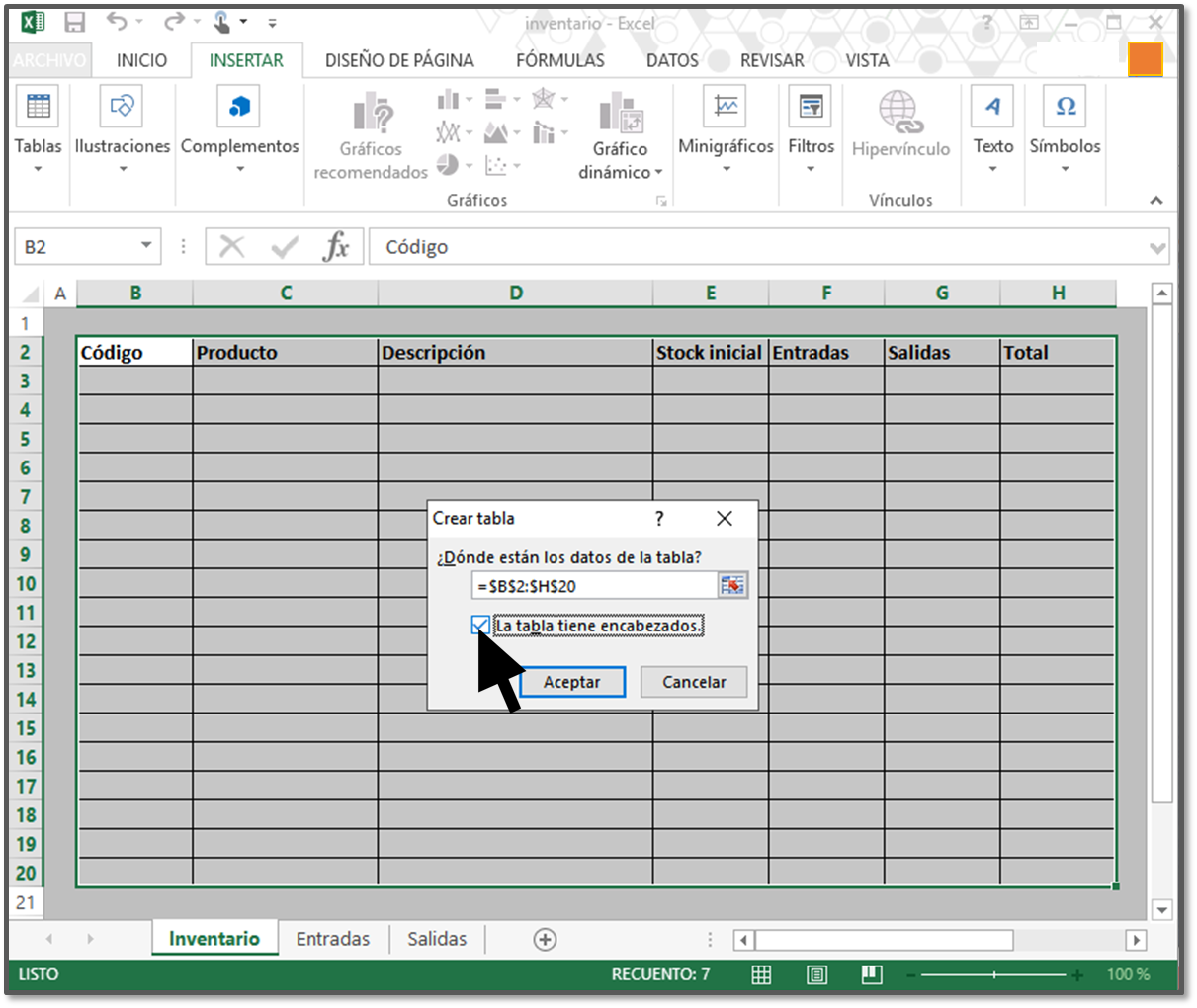Collapse the ribbon with the arrow
The width and height of the screenshot is (1197, 1008).
pyautogui.click(x=1155, y=201)
